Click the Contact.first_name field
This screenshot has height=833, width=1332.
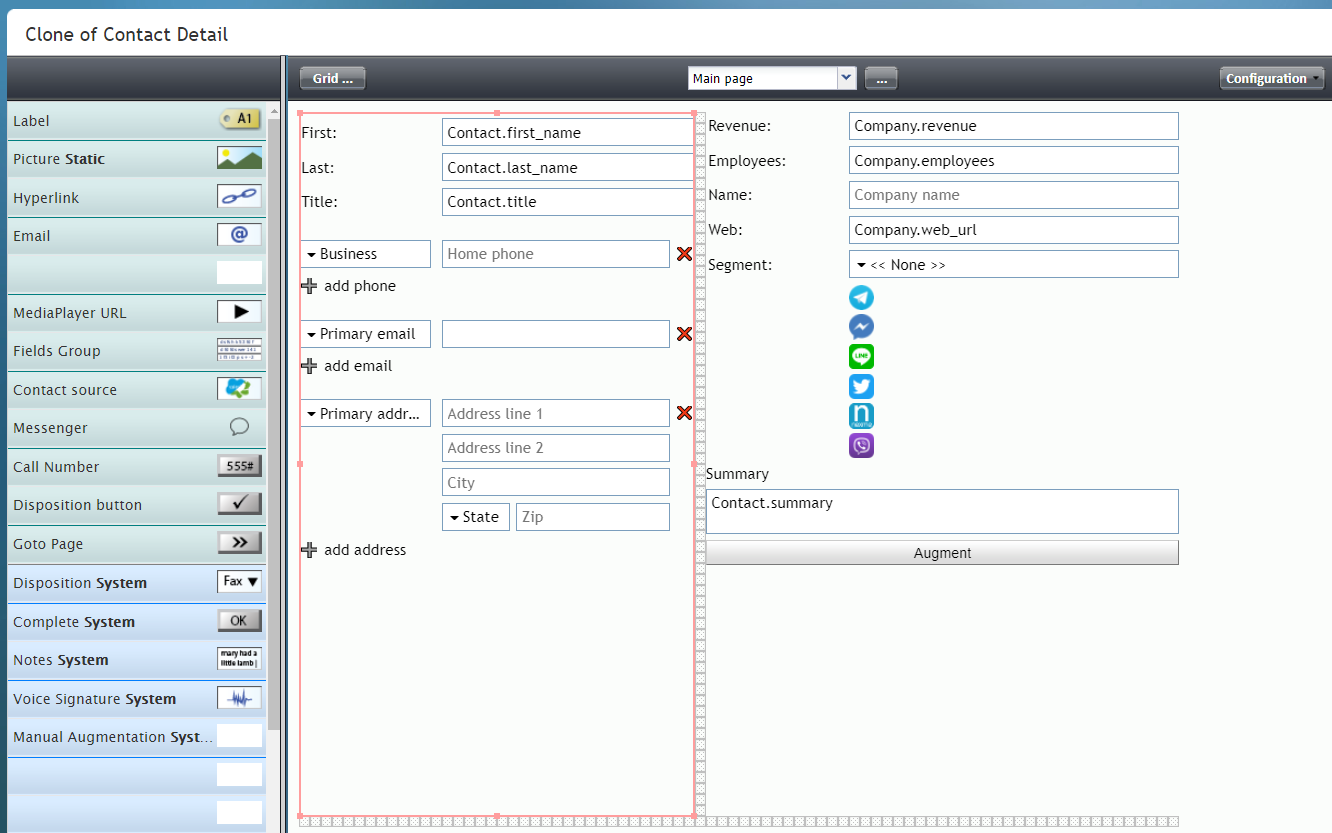(x=567, y=133)
